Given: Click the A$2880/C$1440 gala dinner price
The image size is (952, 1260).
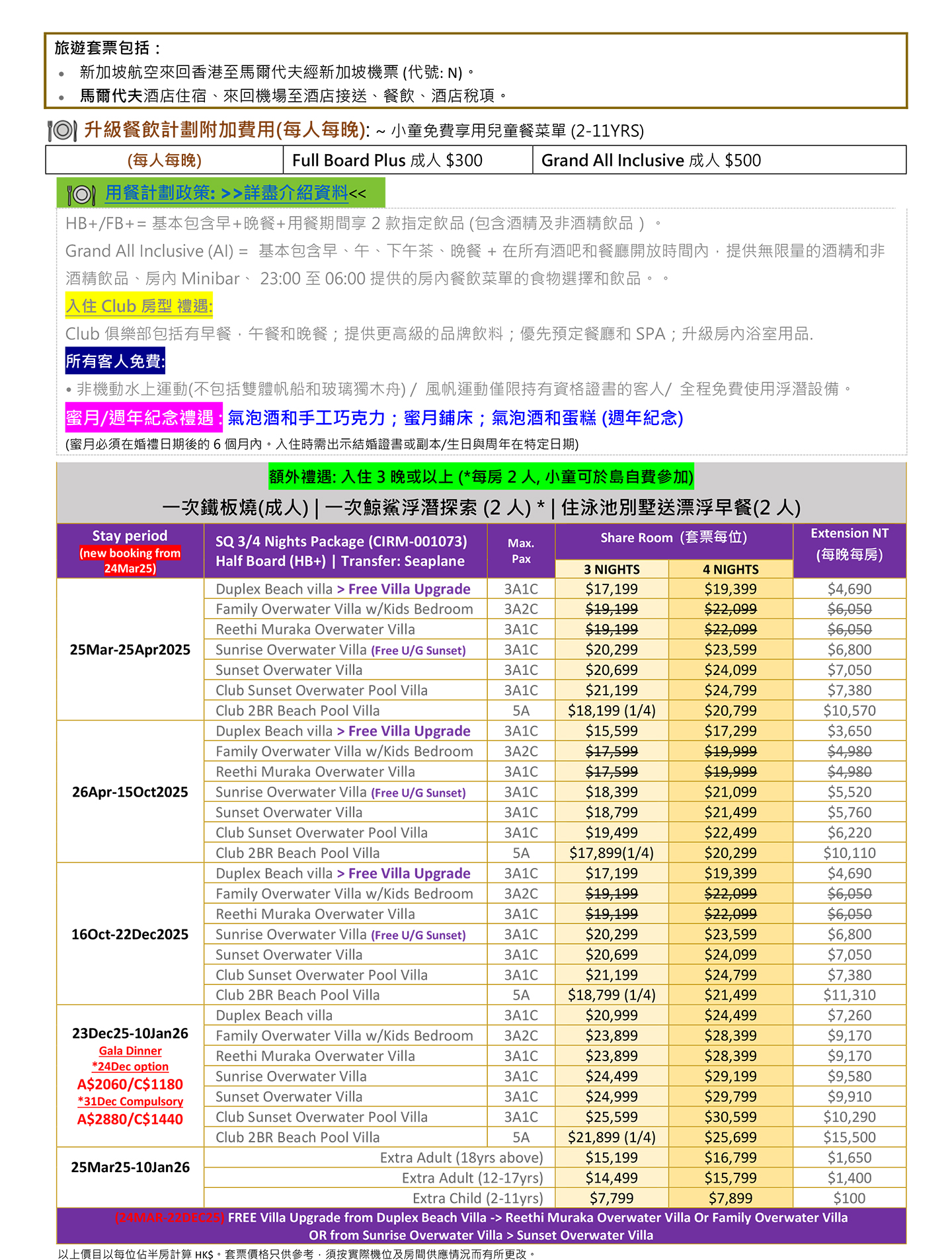Looking at the screenshot, I should (130, 1119).
